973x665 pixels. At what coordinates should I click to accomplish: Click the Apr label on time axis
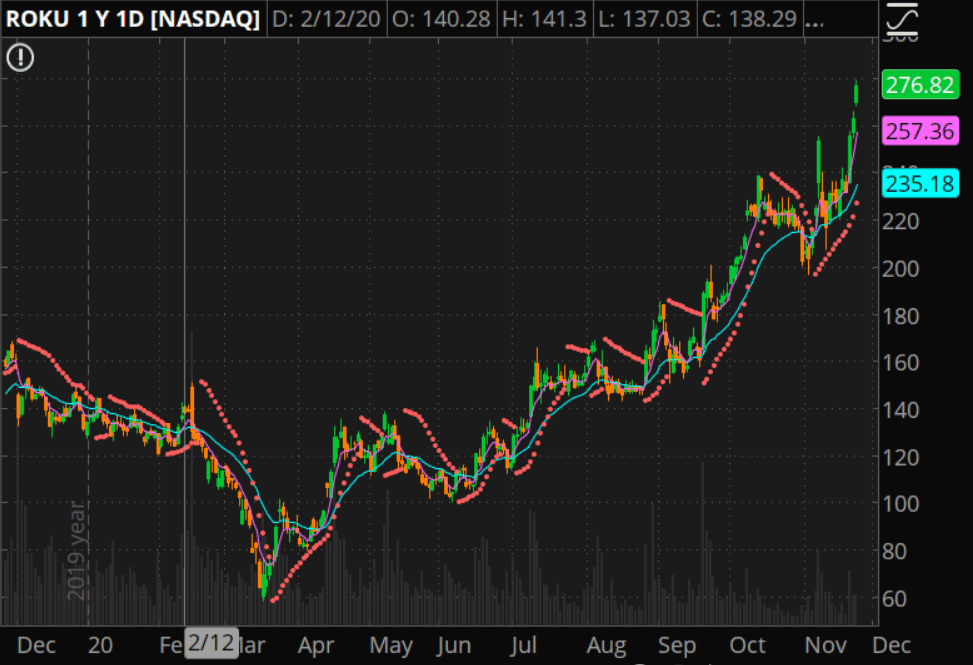click(316, 646)
